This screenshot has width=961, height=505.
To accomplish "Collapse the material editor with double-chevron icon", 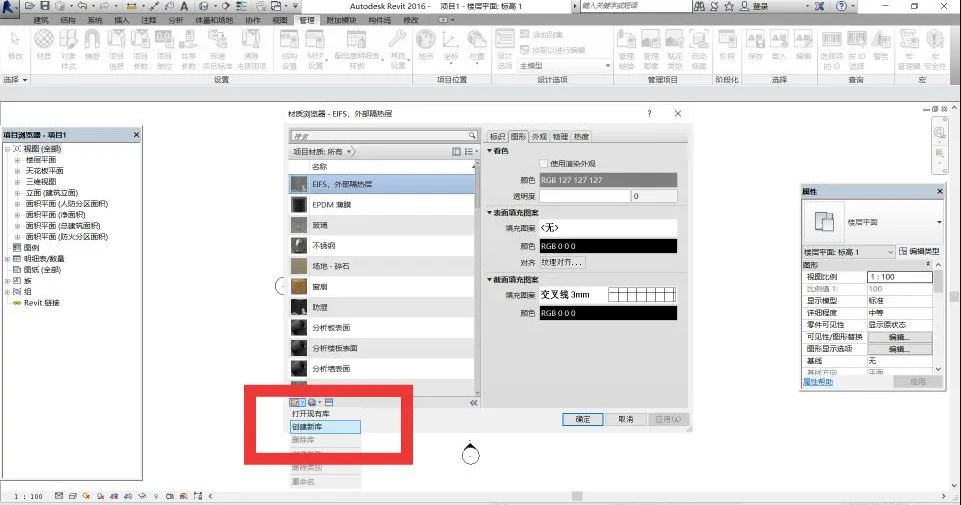I will coord(473,403).
